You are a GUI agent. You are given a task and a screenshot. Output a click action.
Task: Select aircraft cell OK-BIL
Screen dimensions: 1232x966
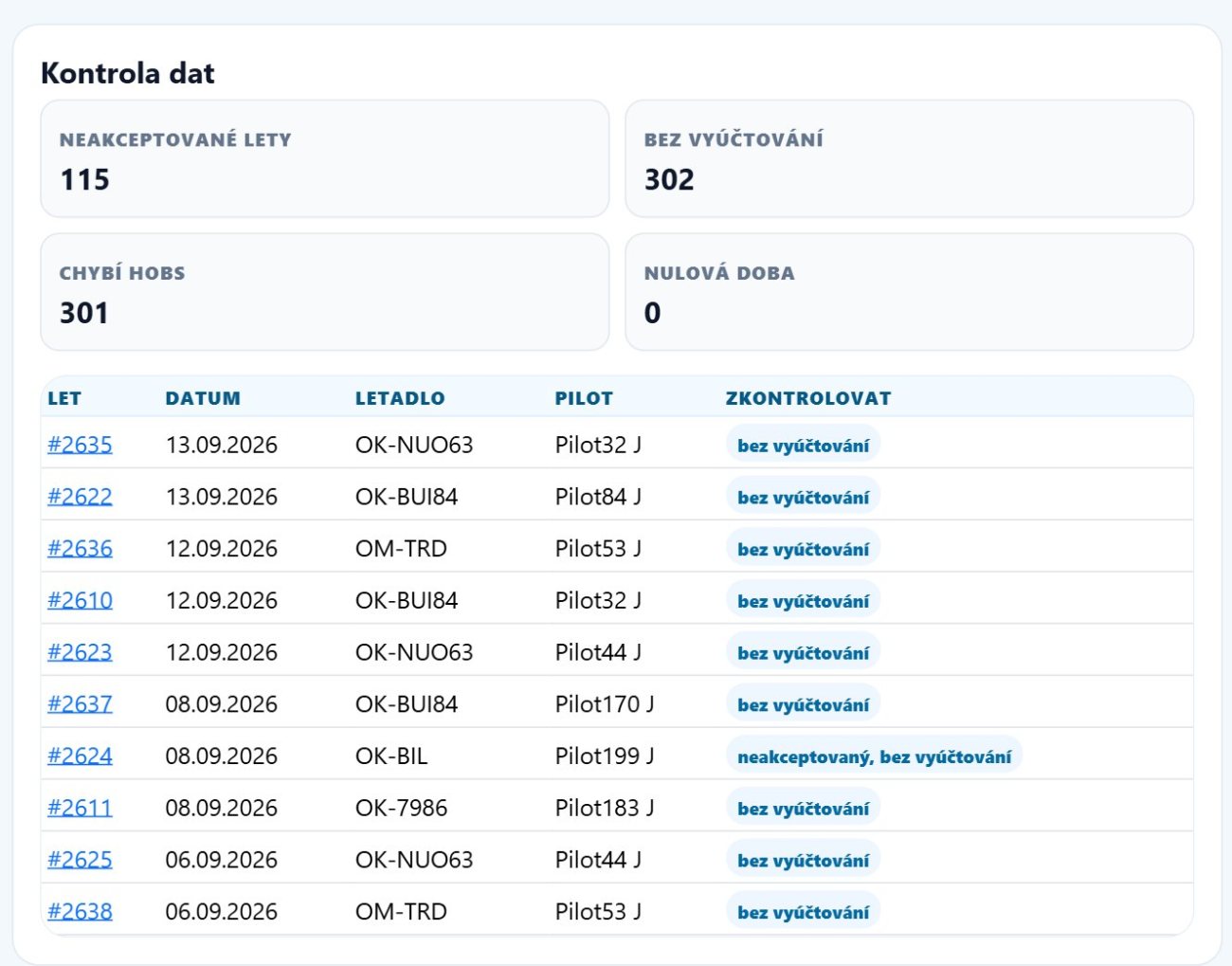click(391, 756)
